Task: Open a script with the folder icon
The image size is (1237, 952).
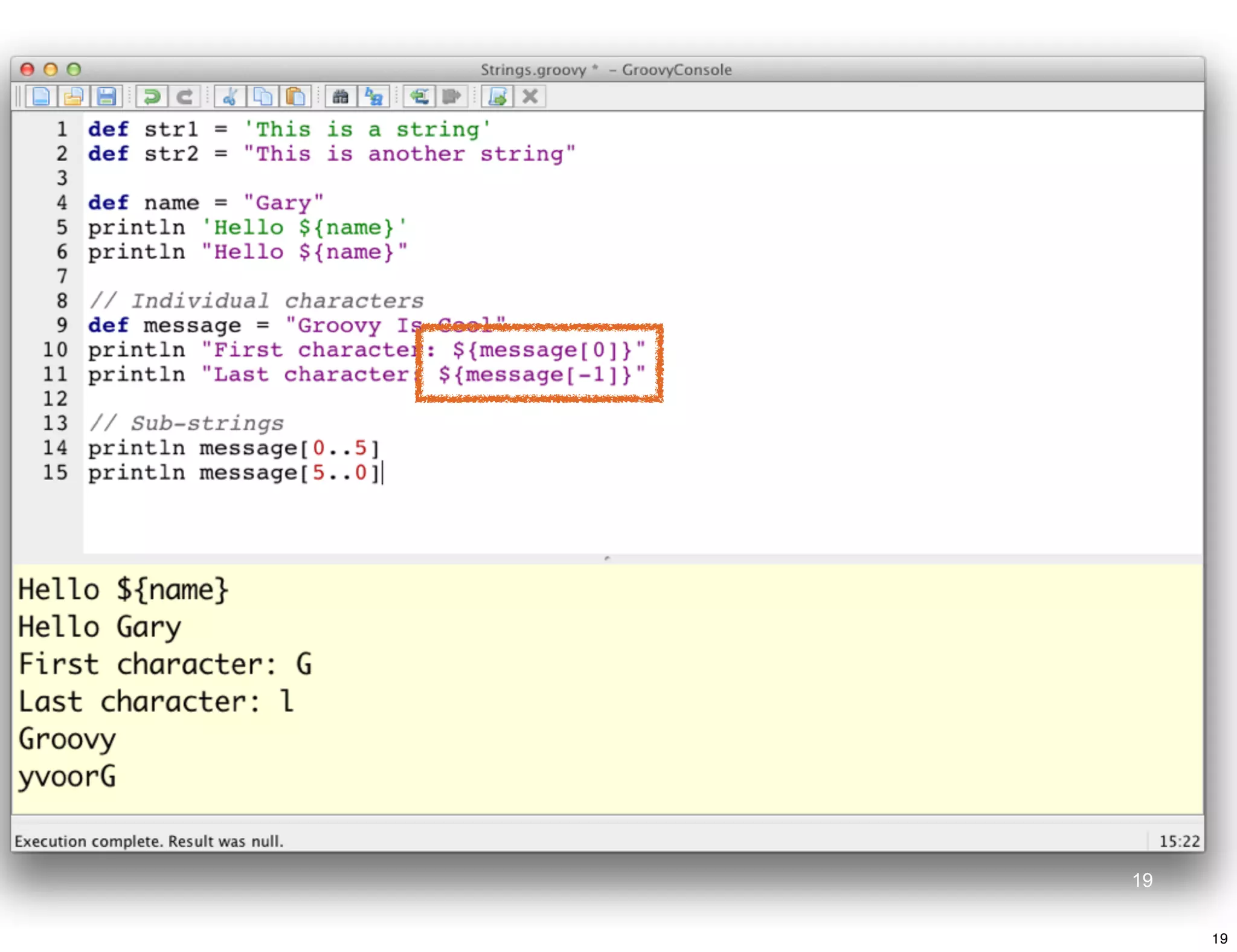Action: tap(74, 97)
